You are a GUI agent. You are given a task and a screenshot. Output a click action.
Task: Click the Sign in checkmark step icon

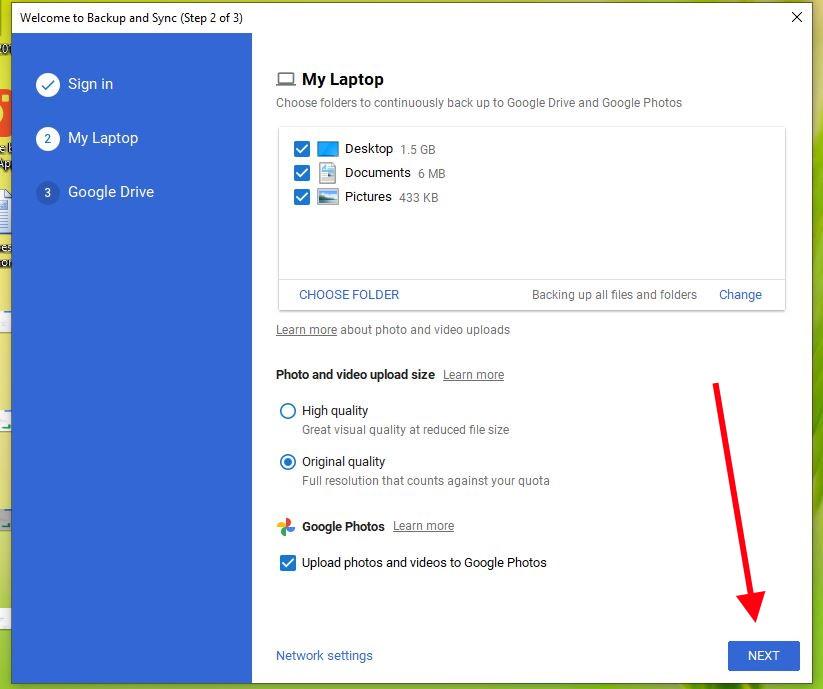pos(48,84)
